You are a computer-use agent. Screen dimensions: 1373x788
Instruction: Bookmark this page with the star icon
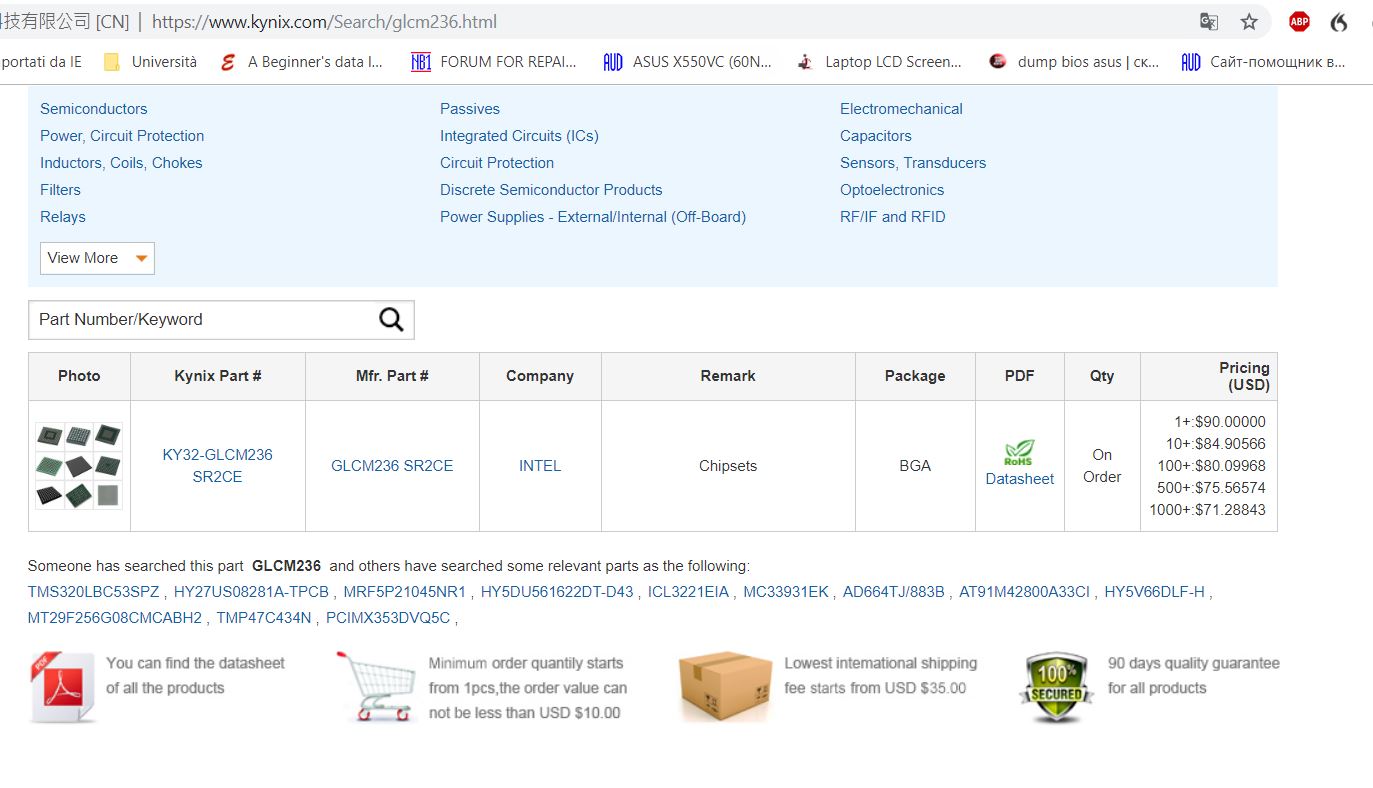[x=1249, y=22]
